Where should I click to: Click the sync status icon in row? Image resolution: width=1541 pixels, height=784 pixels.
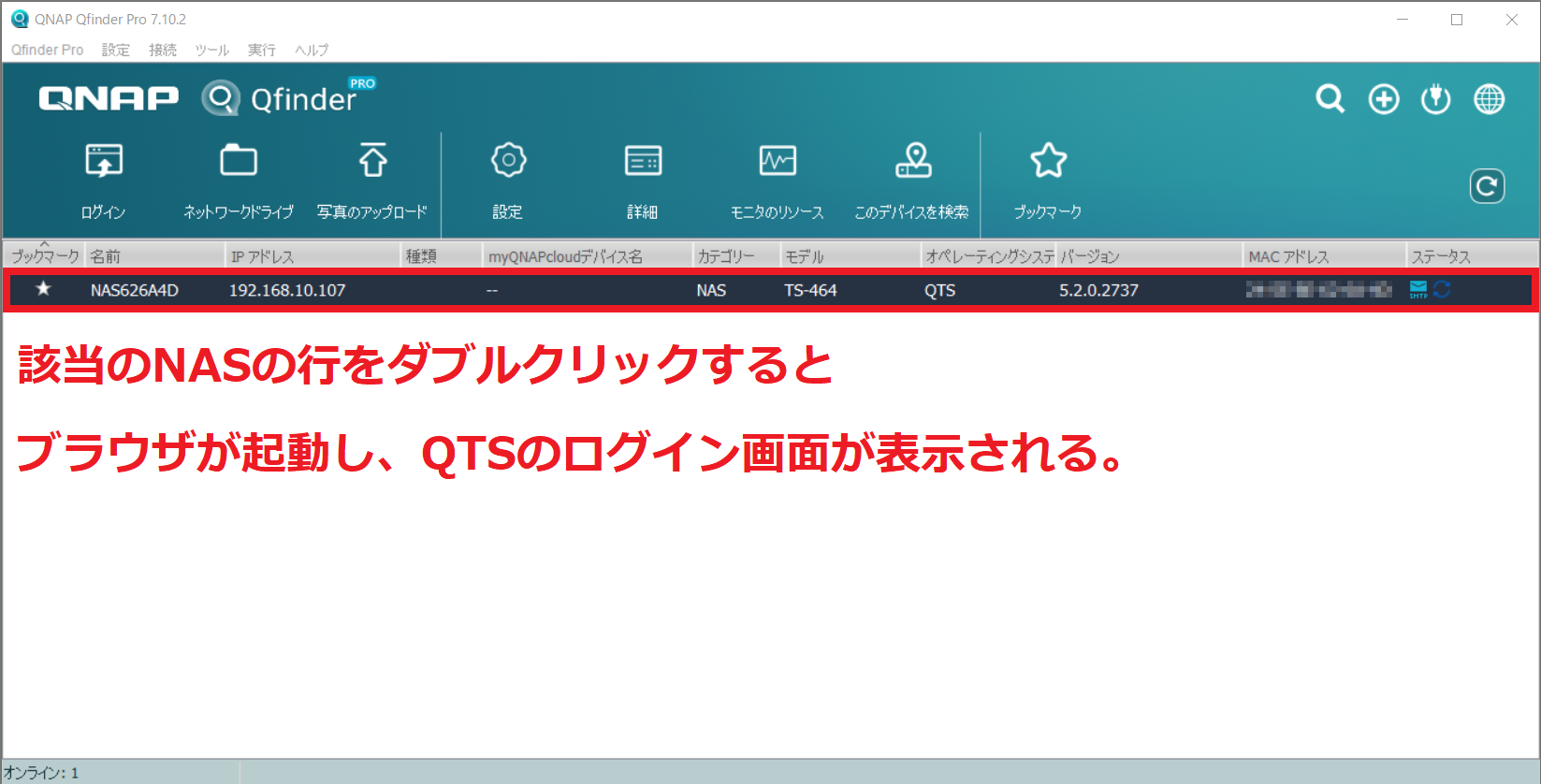[x=1442, y=289]
